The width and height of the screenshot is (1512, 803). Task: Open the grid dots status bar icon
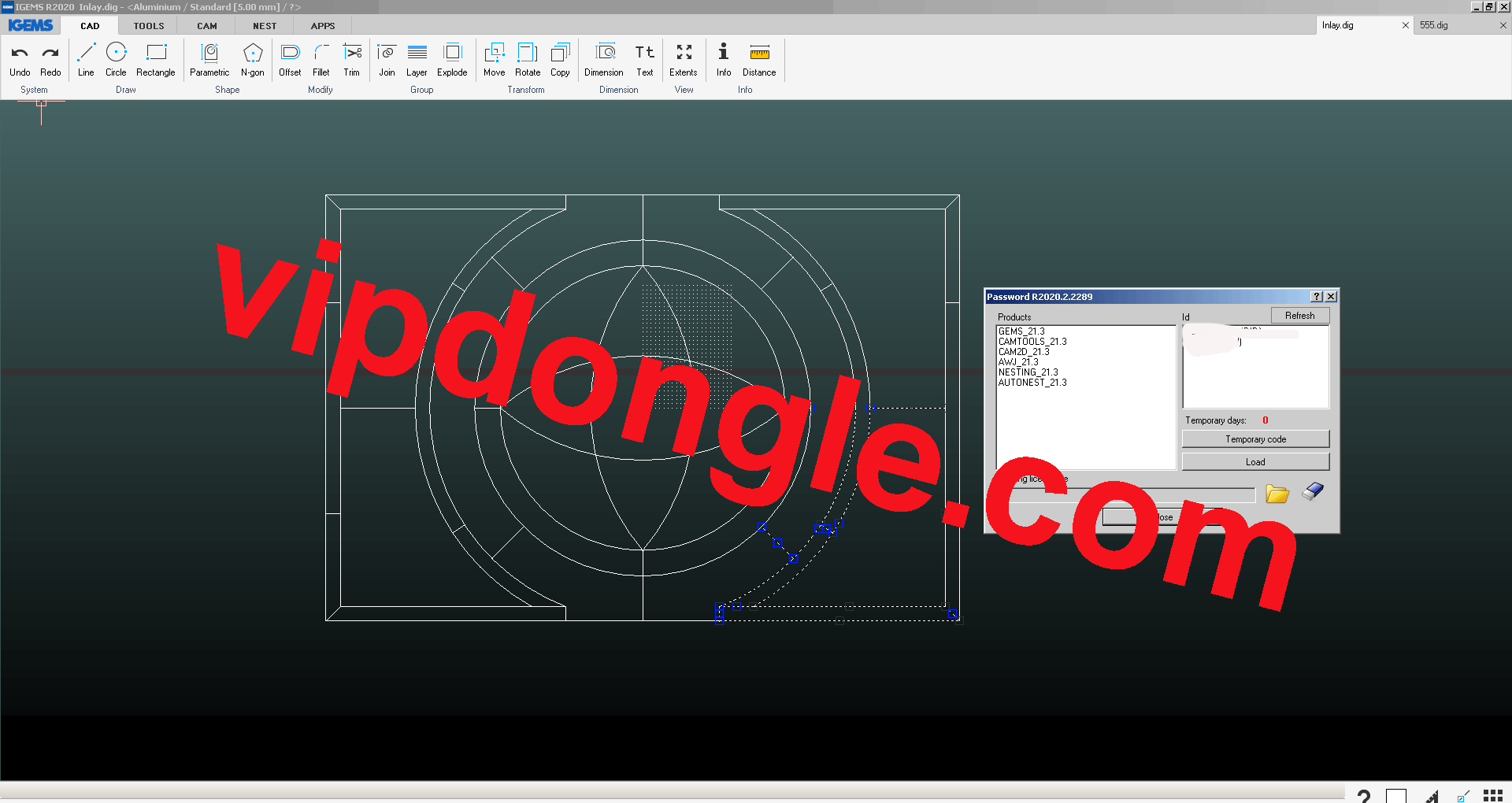click(x=1493, y=796)
